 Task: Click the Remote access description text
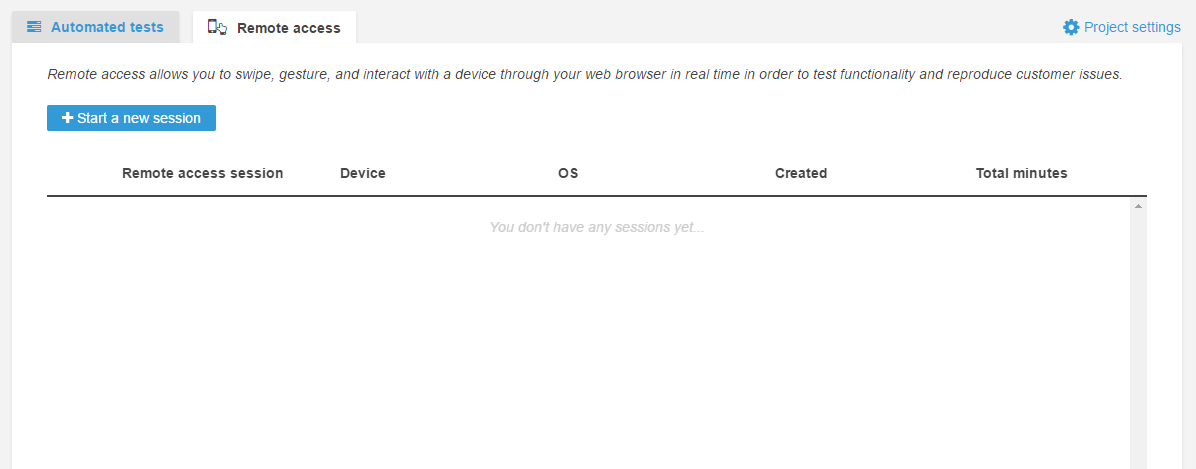click(584, 74)
